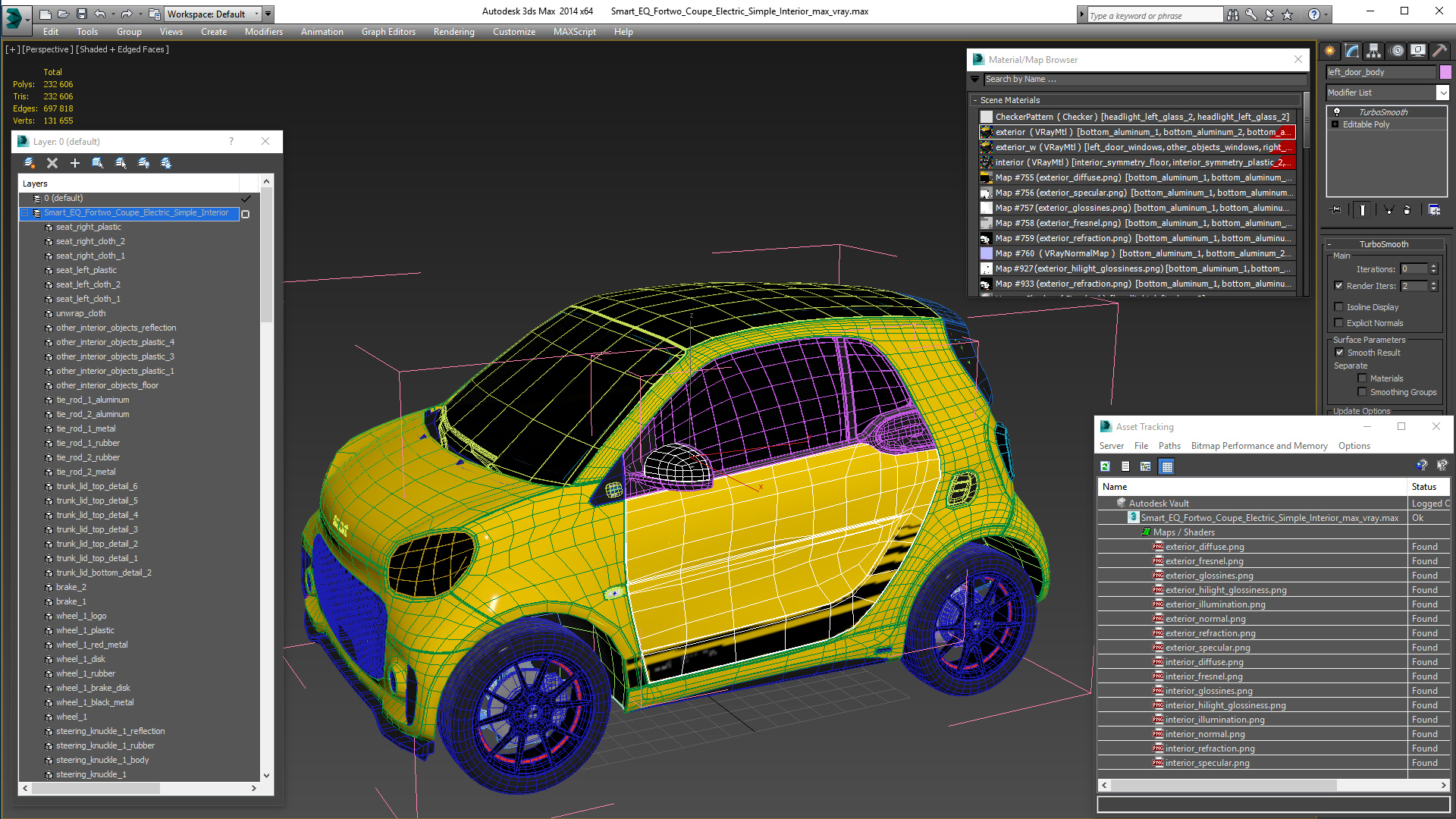Select exterior_normal.png in Asset Tracking
The image size is (1456, 819).
click(1206, 619)
